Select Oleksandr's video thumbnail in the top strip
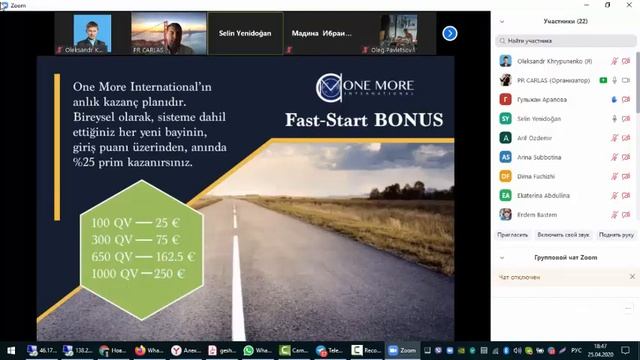Viewport: 640px width, 360px height. pos(92,33)
